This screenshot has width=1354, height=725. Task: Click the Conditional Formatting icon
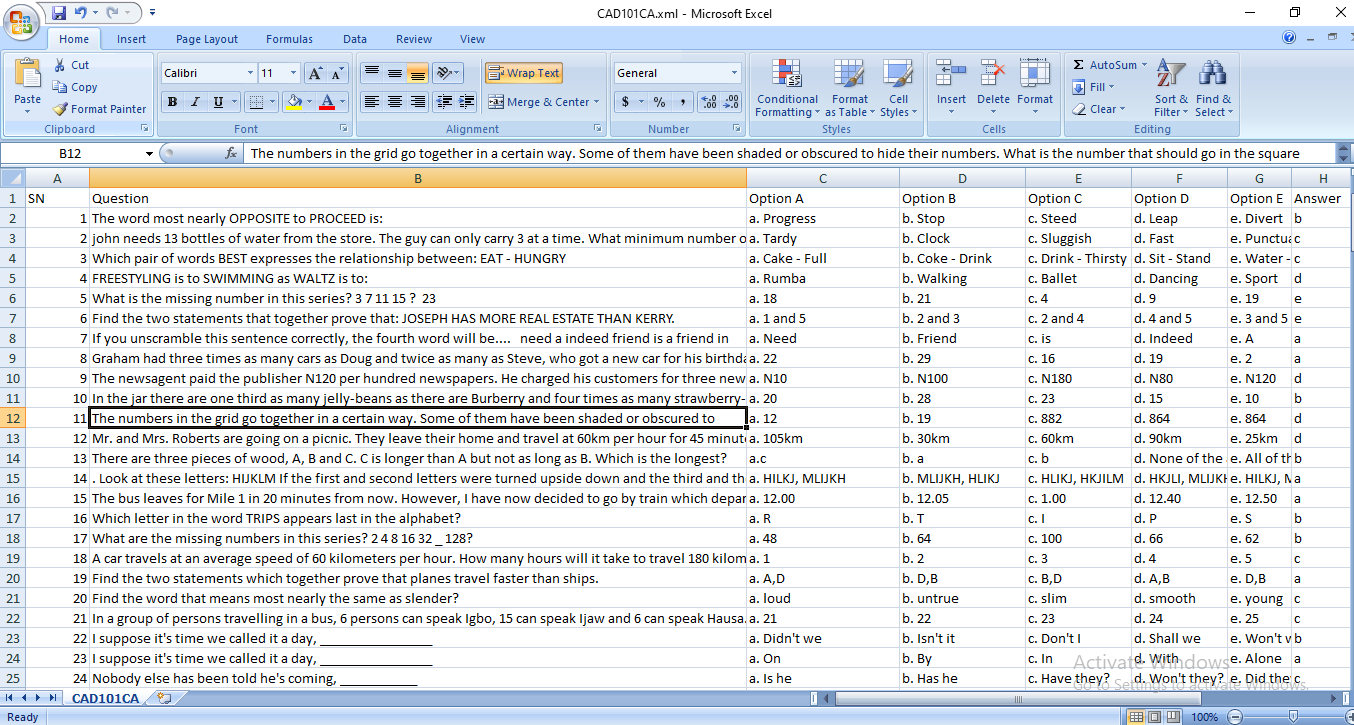(787, 74)
